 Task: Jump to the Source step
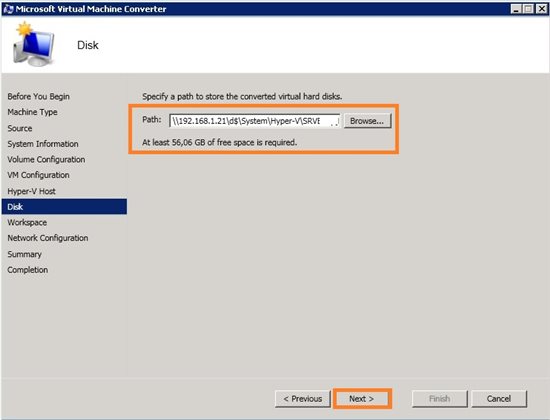[20, 128]
